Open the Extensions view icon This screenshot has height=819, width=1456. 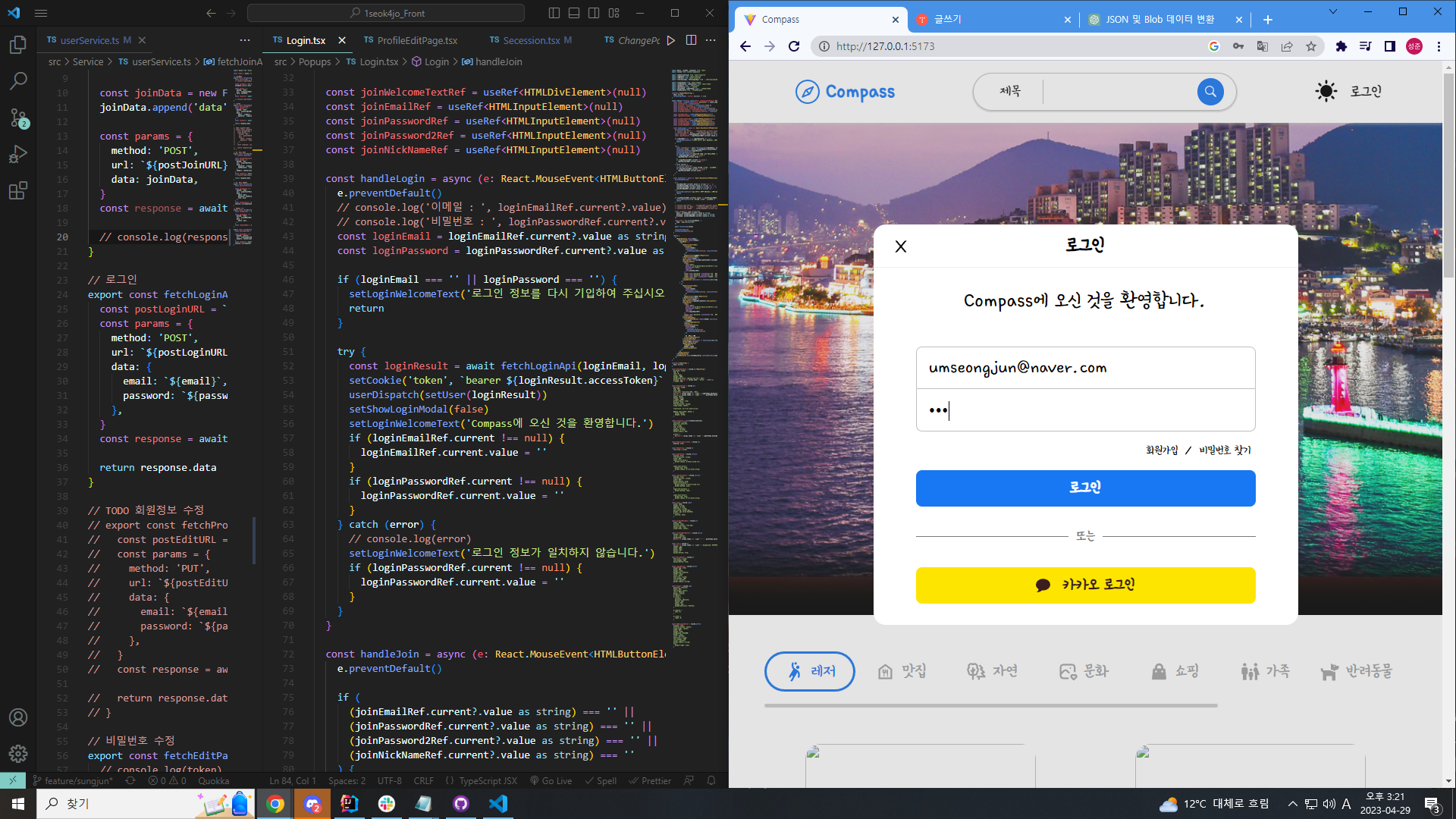tap(18, 190)
